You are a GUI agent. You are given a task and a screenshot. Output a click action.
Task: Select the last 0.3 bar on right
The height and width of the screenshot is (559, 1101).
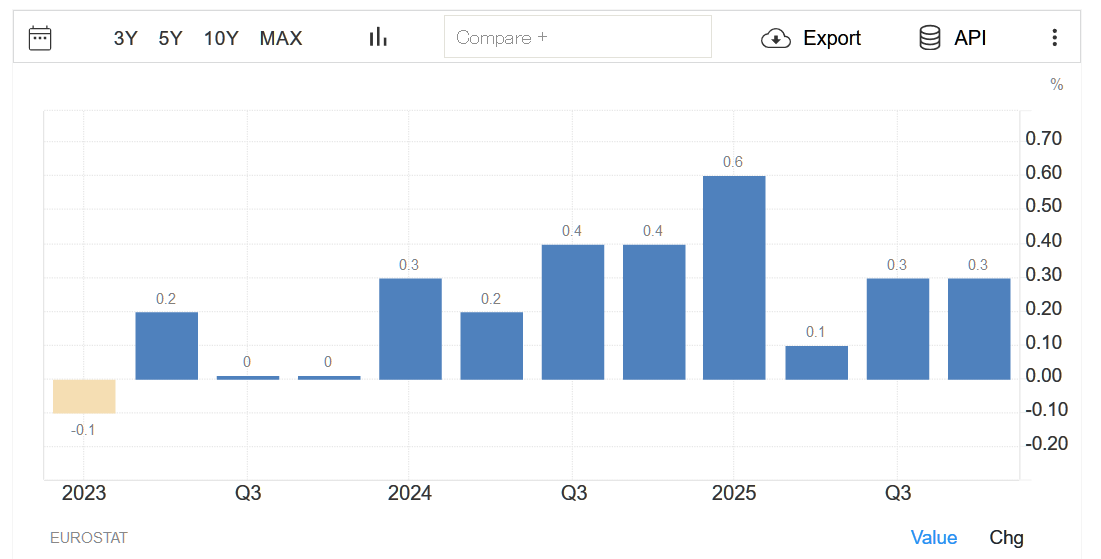[x=978, y=329]
